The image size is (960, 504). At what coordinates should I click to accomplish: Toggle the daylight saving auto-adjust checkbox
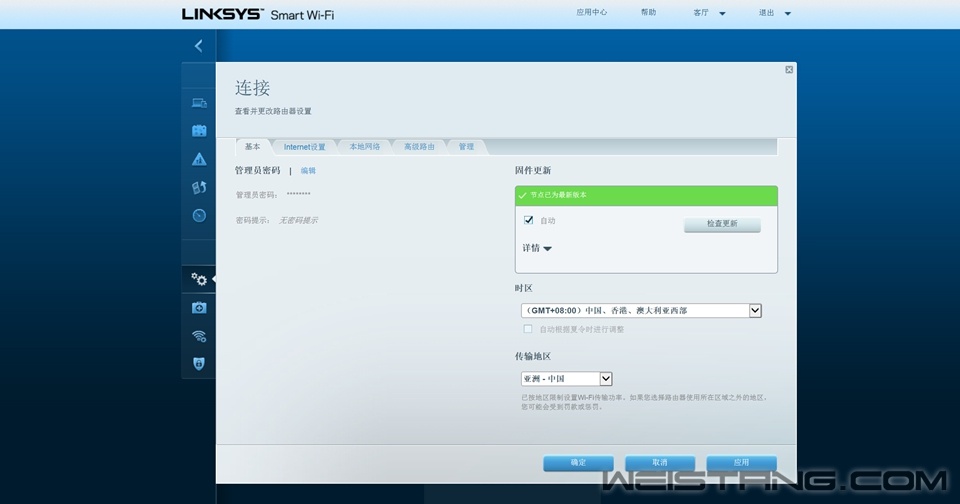(x=529, y=329)
